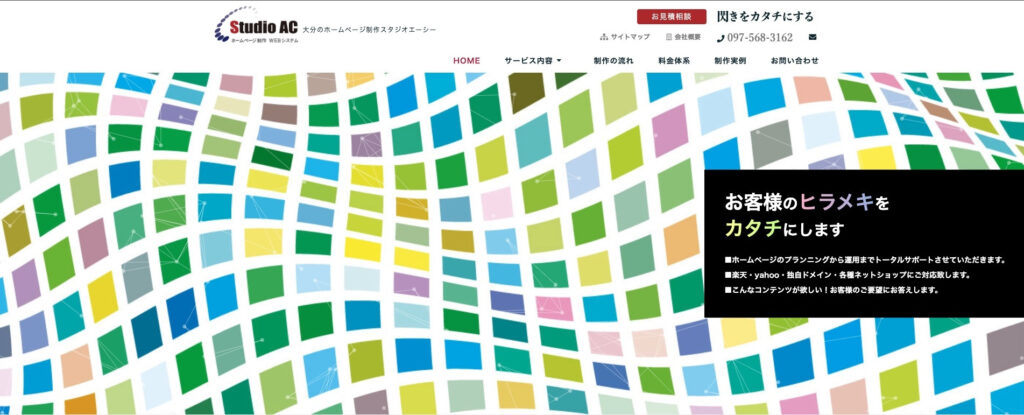This screenshot has height=415, width=1024.
Task: Click お問い合わせ in the navigation bar
Action: pyautogui.click(x=794, y=61)
